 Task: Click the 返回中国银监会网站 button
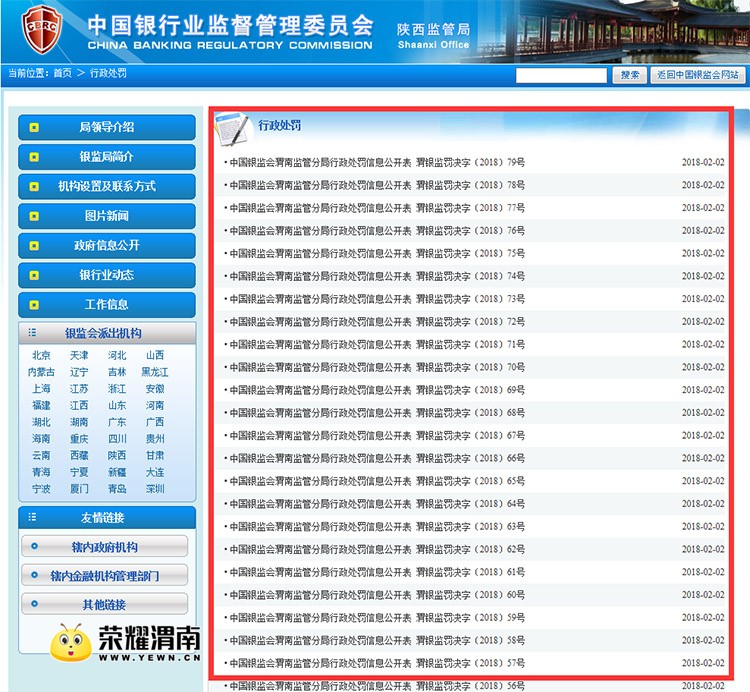click(x=697, y=75)
